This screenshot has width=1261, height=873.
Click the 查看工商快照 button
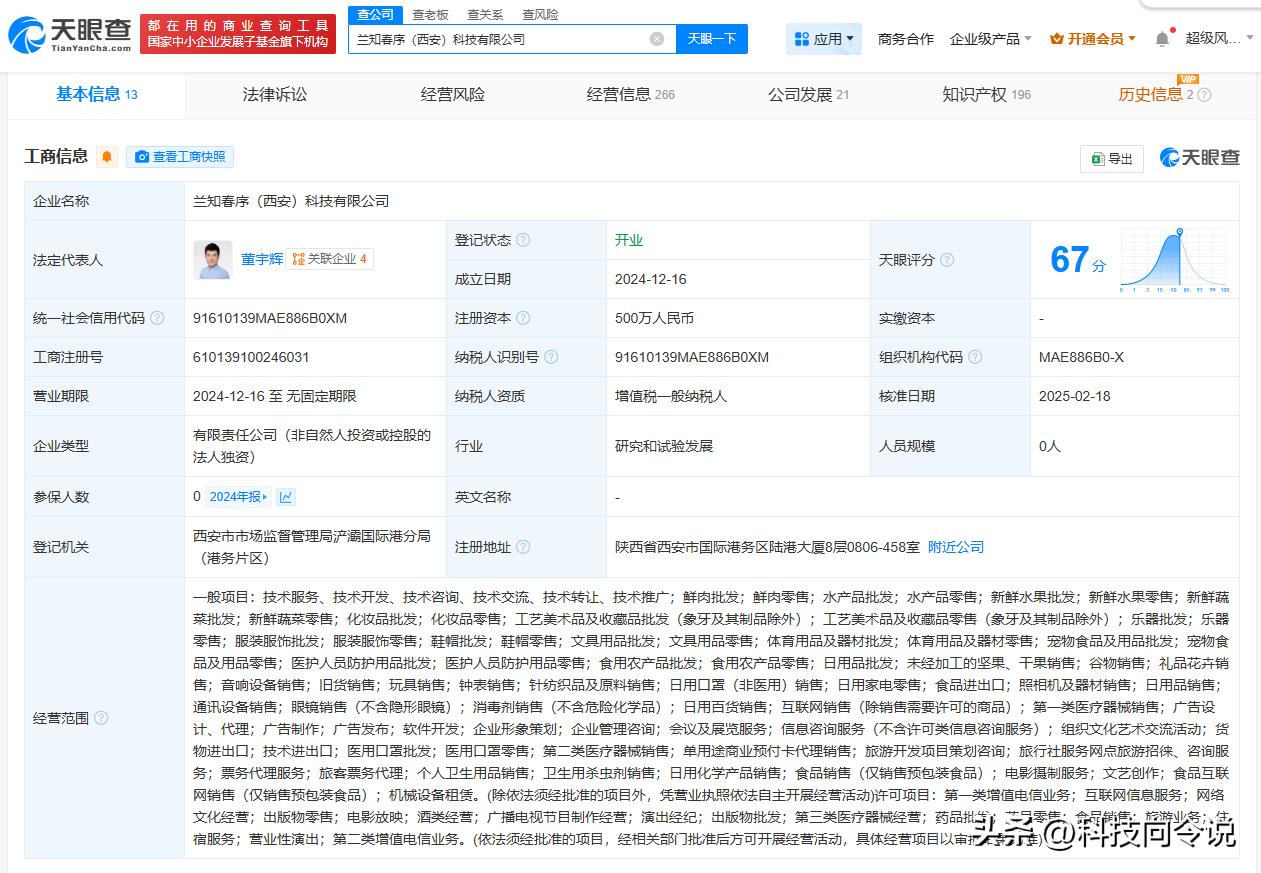[180, 157]
